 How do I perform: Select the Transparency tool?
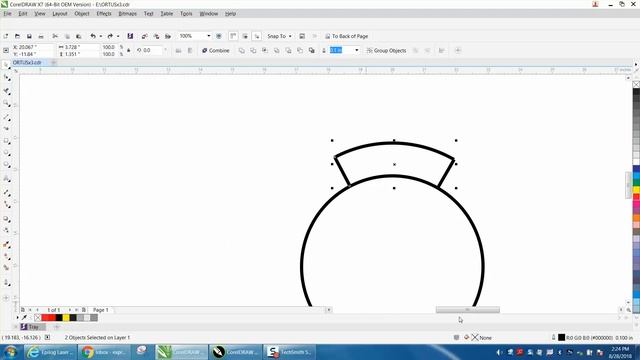coord(7,231)
